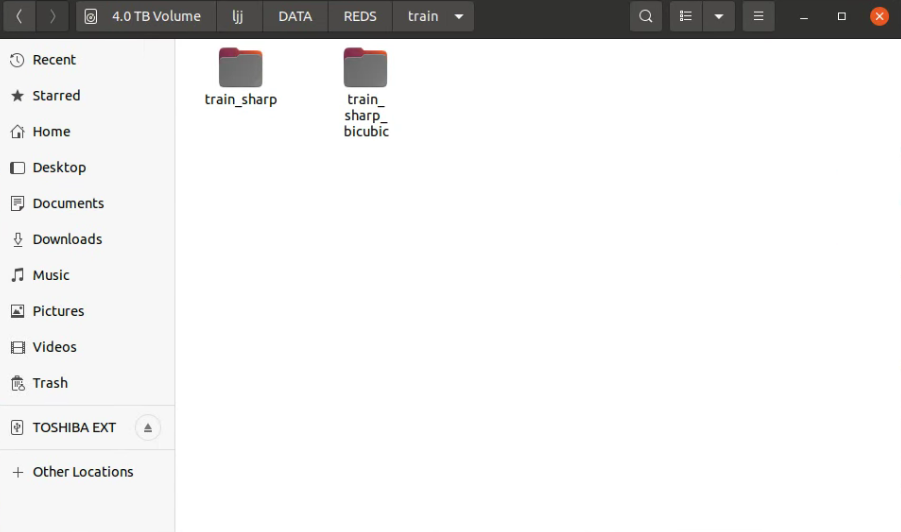
Task: Open TOSHIBA EXT drive in sidebar
Action: (x=87, y=427)
